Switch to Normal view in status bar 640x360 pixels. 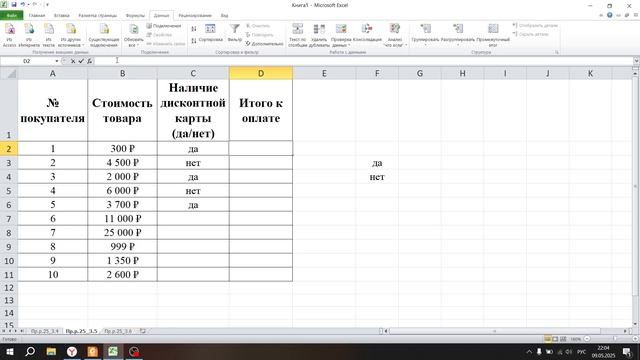click(547, 339)
